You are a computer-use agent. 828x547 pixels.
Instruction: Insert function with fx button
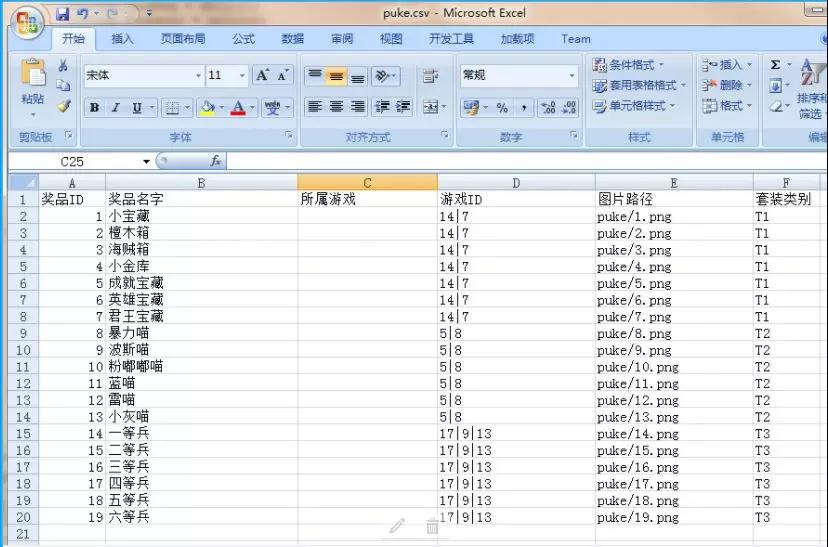click(215, 161)
